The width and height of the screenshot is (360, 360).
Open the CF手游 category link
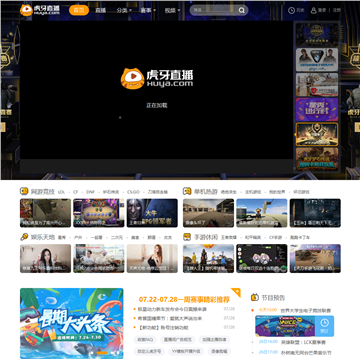click(275, 238)
